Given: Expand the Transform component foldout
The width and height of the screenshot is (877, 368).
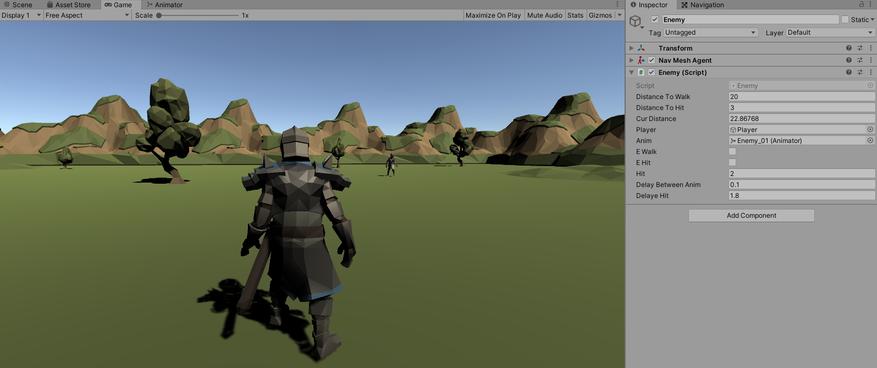Looking at the screenshot, I should click(x=632, y=48).
